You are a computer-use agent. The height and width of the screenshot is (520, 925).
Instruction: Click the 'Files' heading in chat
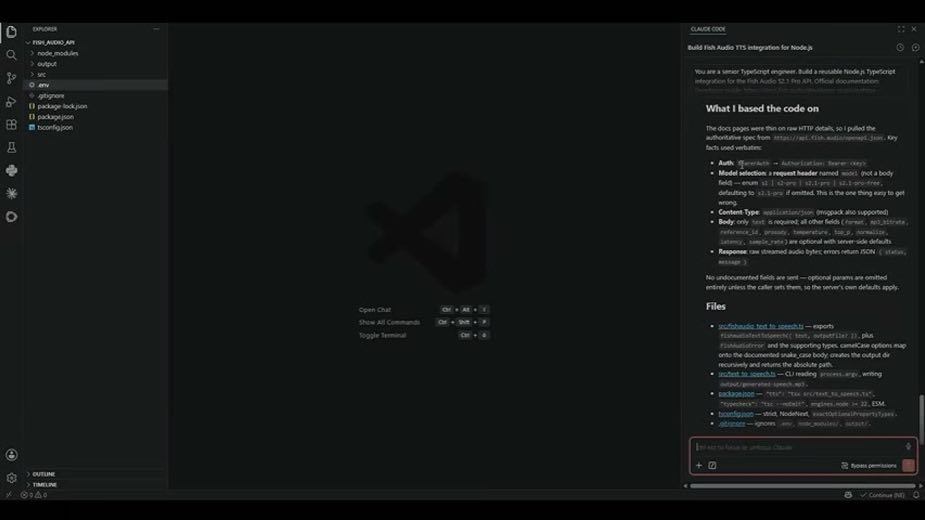(716, 306)
